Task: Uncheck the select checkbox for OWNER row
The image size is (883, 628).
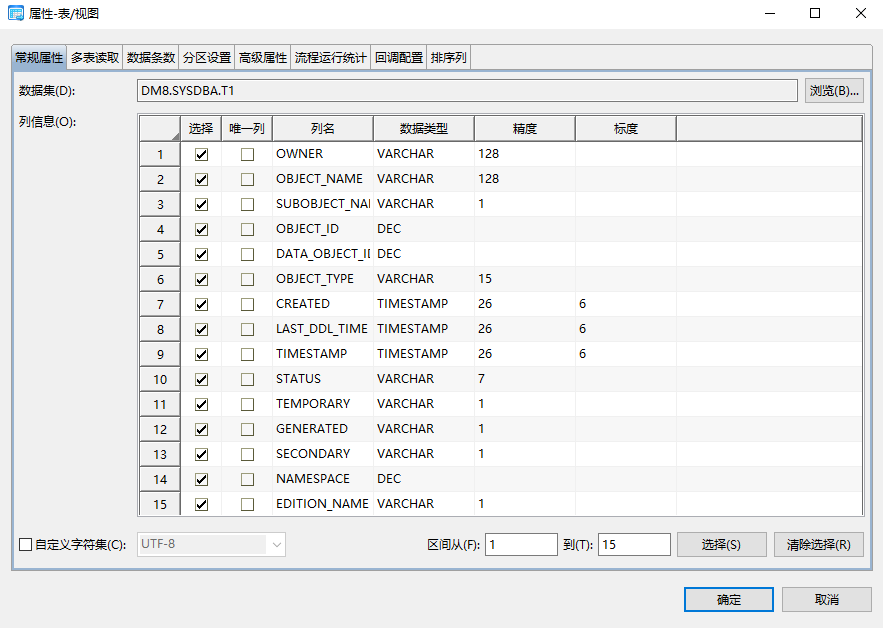Action: click(201, 154)
